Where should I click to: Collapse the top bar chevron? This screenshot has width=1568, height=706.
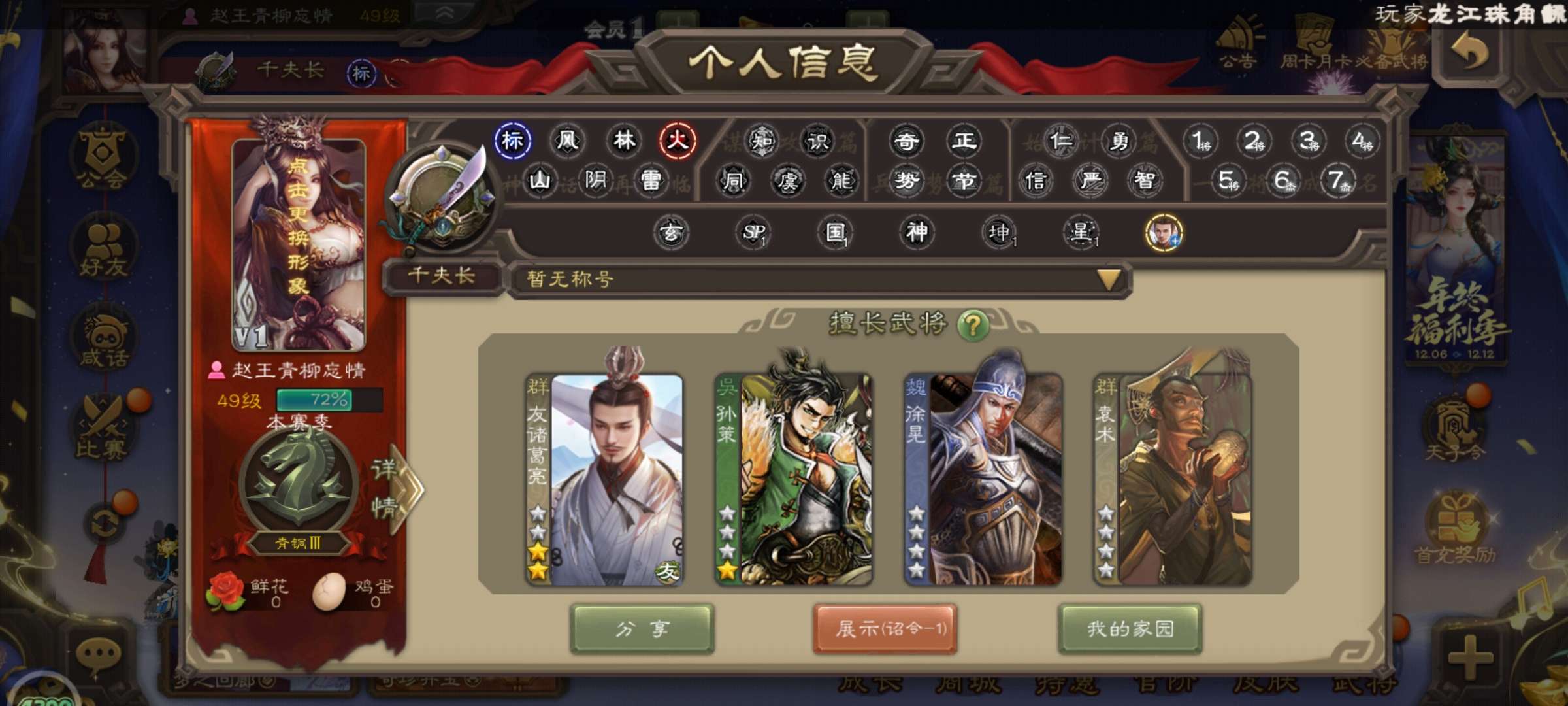click(444, 13)
